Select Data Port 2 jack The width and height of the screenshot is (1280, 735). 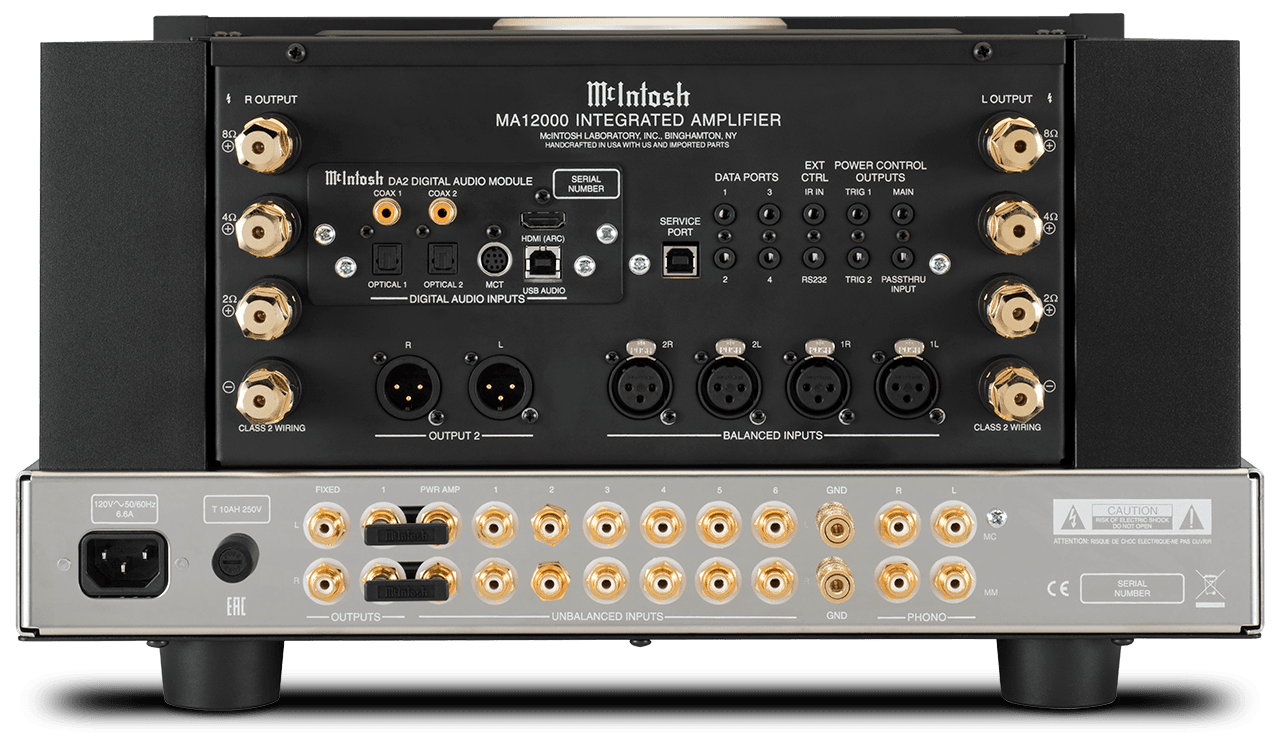coord(724,258)
